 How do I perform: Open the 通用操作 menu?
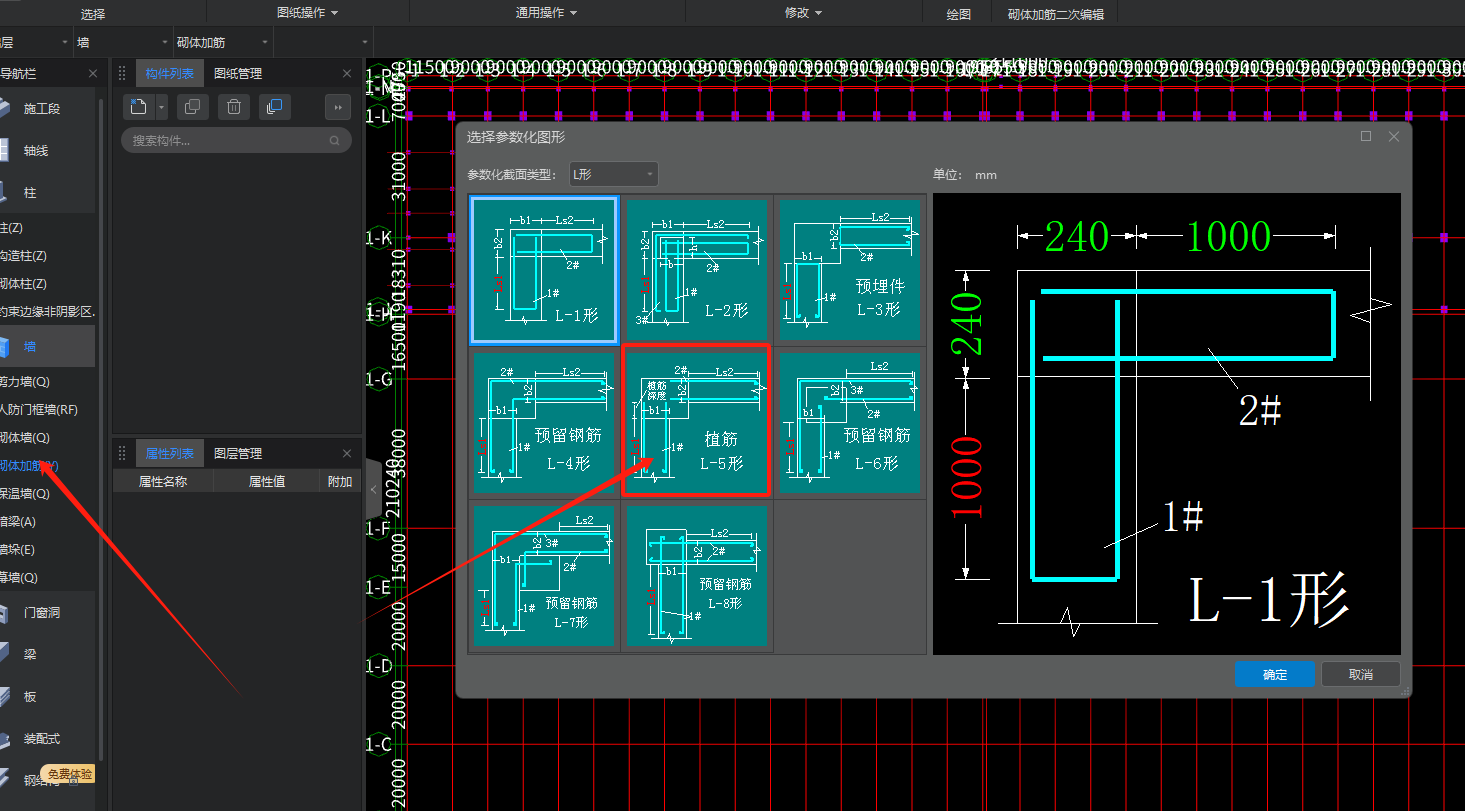click(546, 13)
